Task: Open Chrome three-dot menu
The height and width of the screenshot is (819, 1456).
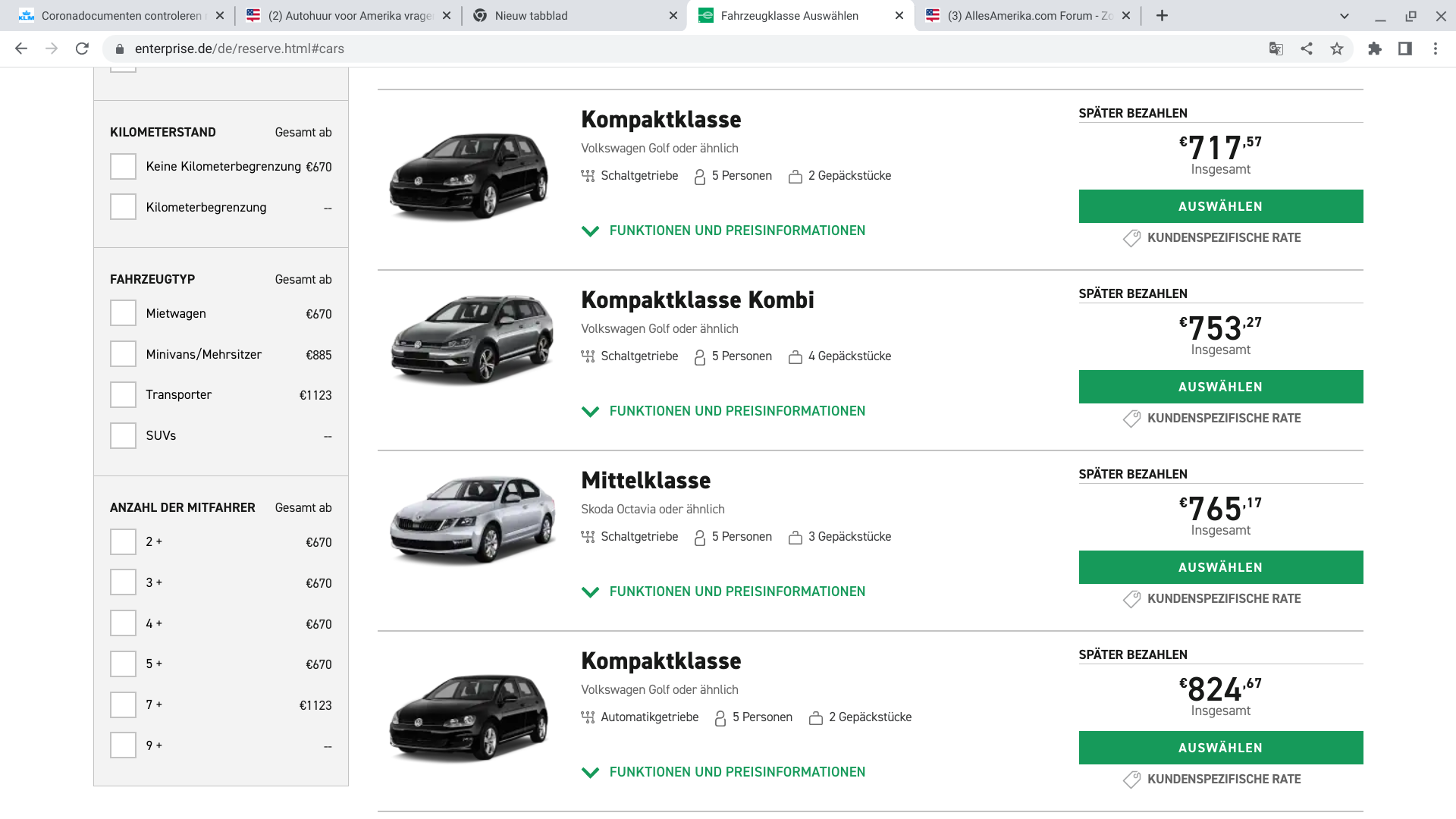Action: point(1436,49)
